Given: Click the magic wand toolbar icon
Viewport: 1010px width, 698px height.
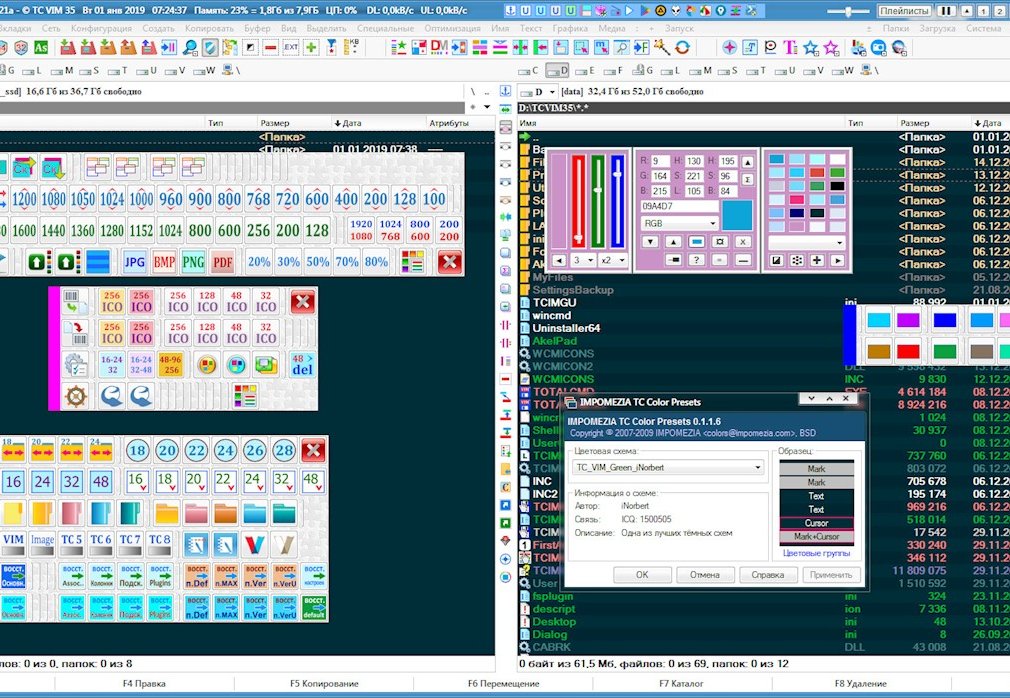Looking at the screenshot, I should [662, 47].
